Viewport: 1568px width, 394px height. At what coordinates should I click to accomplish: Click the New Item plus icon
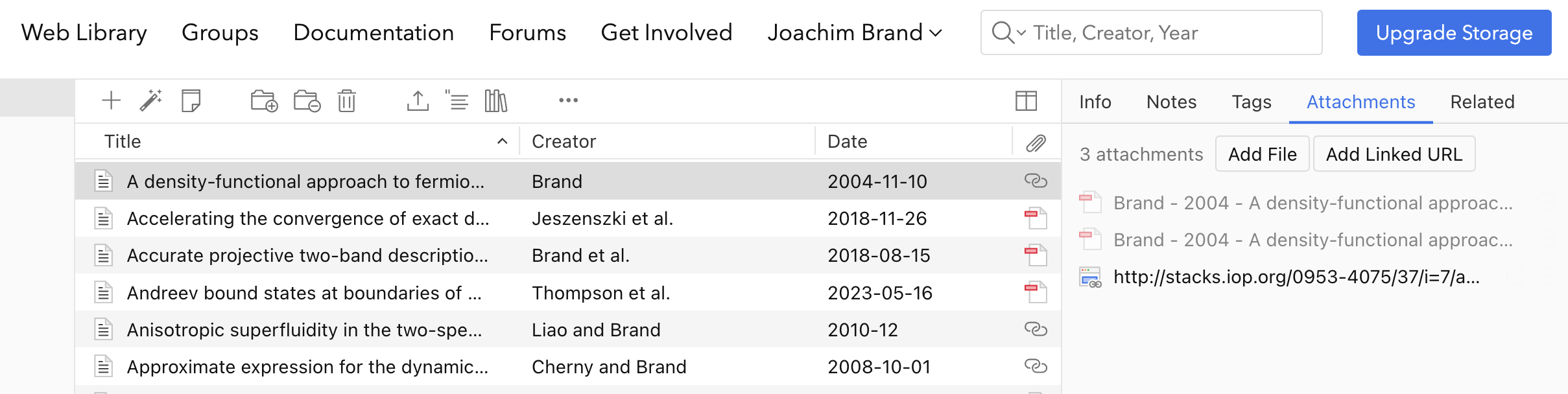point(112,100)
